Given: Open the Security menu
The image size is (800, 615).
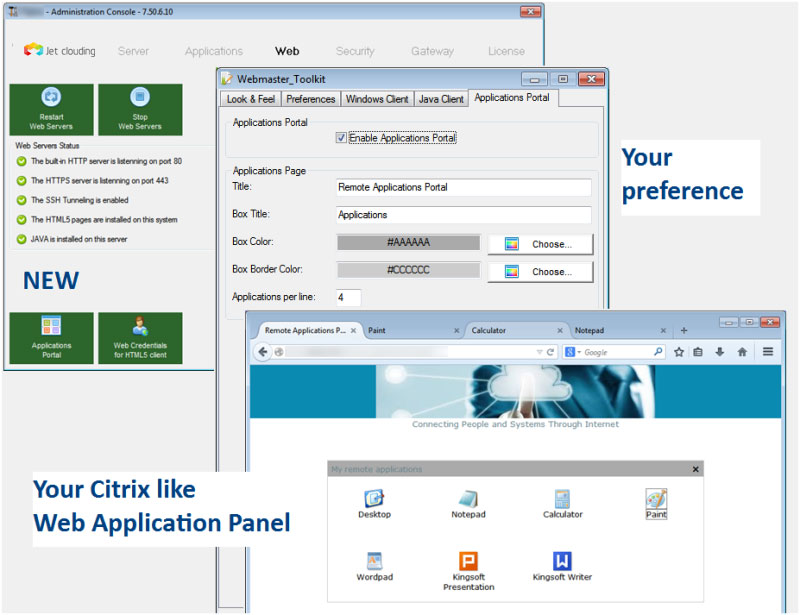Looking at the screenshot, I should tap(356, 50).
